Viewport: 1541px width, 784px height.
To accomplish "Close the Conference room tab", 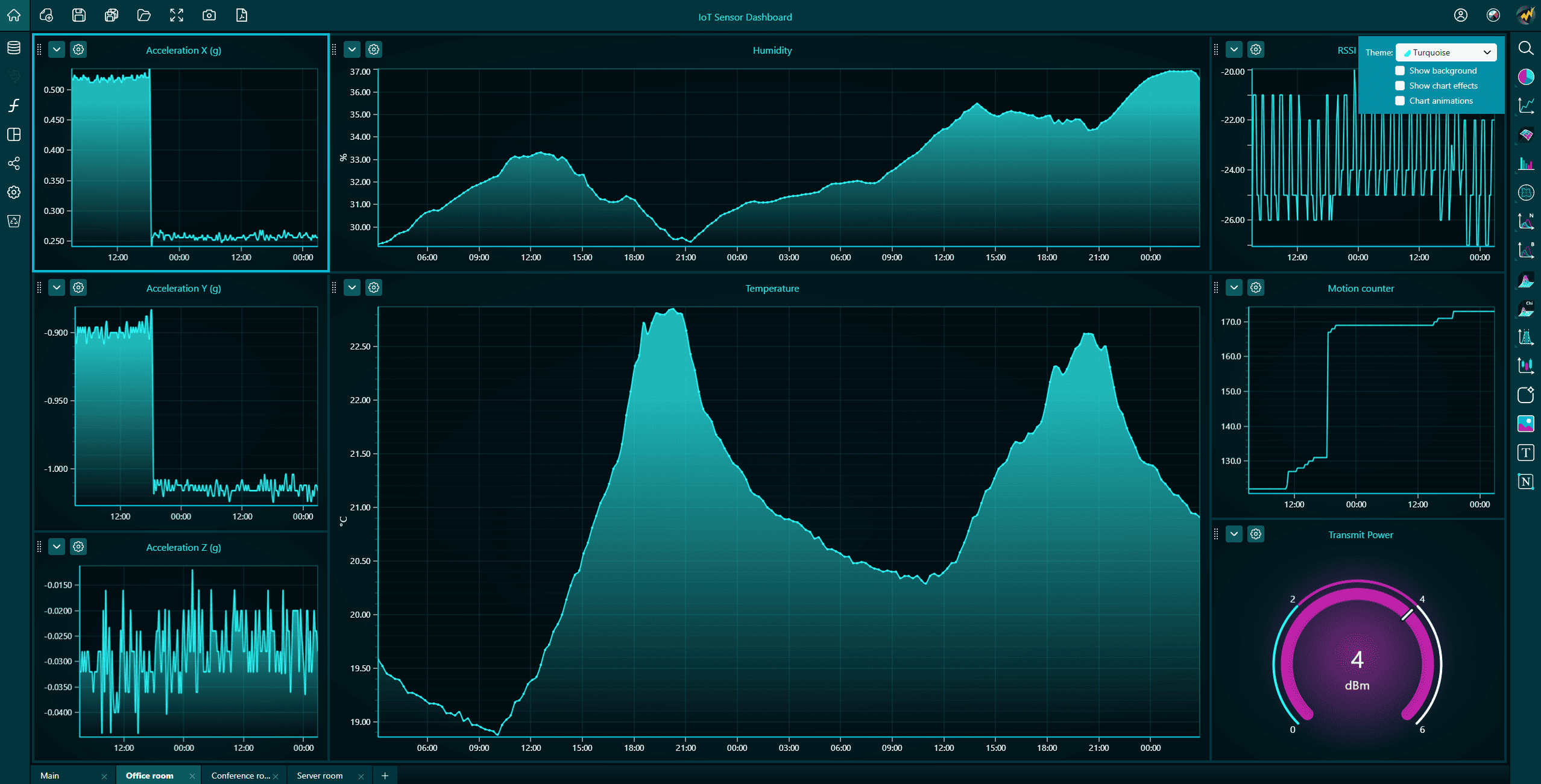I will 276,776.
